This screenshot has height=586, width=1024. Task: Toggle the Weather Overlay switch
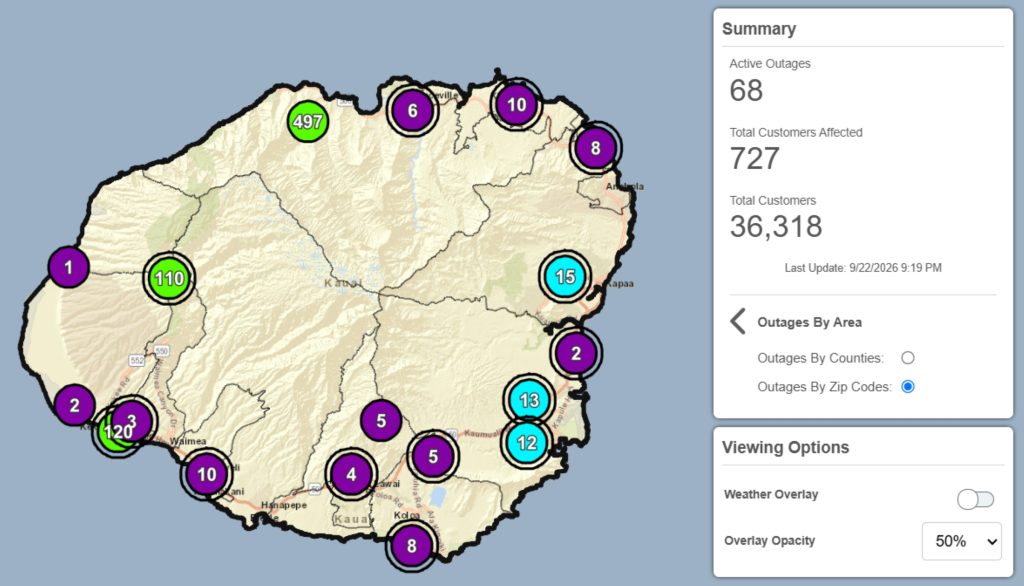tap(976, 499)
